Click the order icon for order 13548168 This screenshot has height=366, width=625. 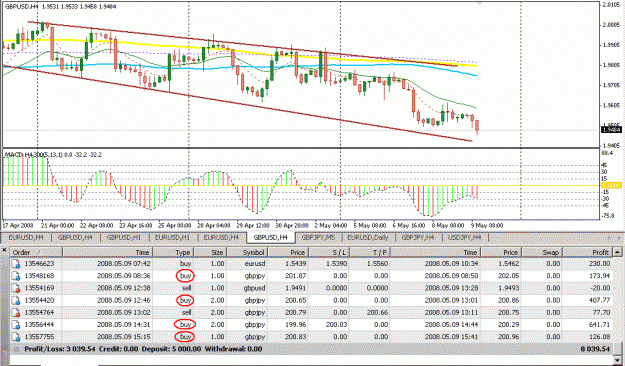point(16,276)
